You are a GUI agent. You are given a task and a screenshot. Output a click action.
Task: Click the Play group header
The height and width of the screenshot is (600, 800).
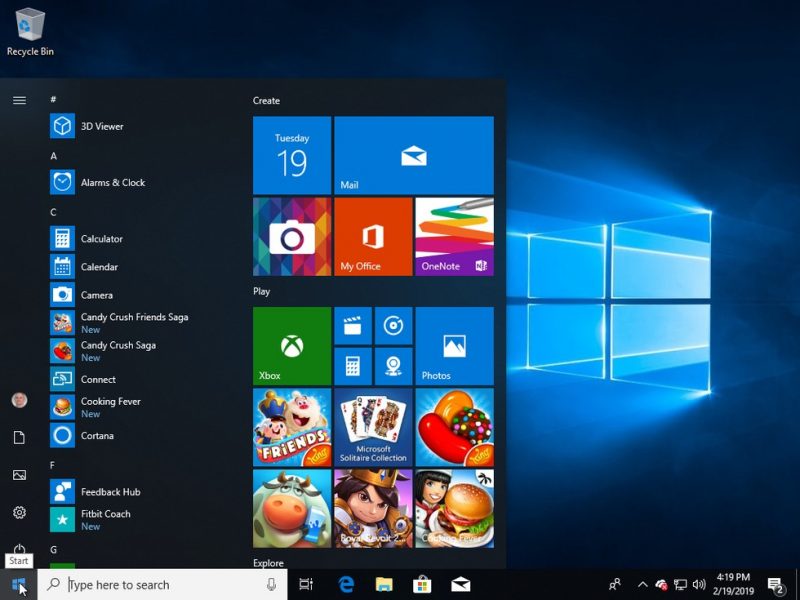(261, 291)
